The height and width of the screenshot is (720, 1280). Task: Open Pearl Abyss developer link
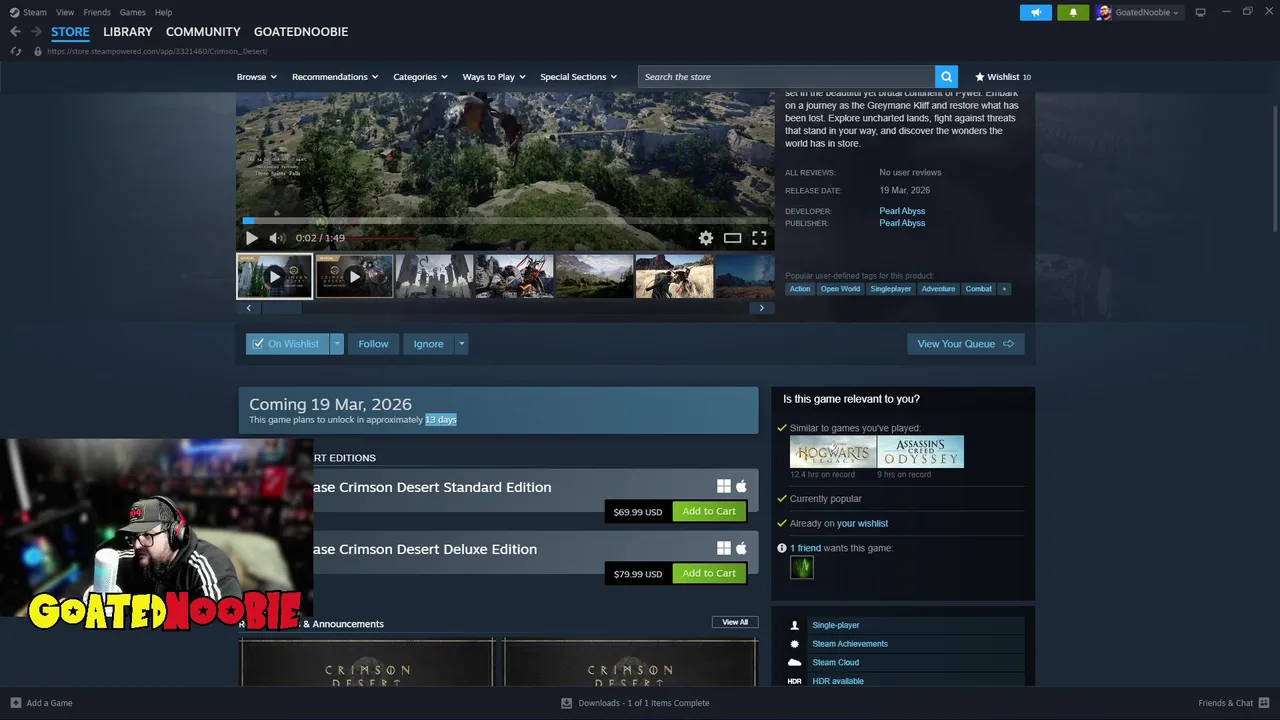[x=902, y=211]
